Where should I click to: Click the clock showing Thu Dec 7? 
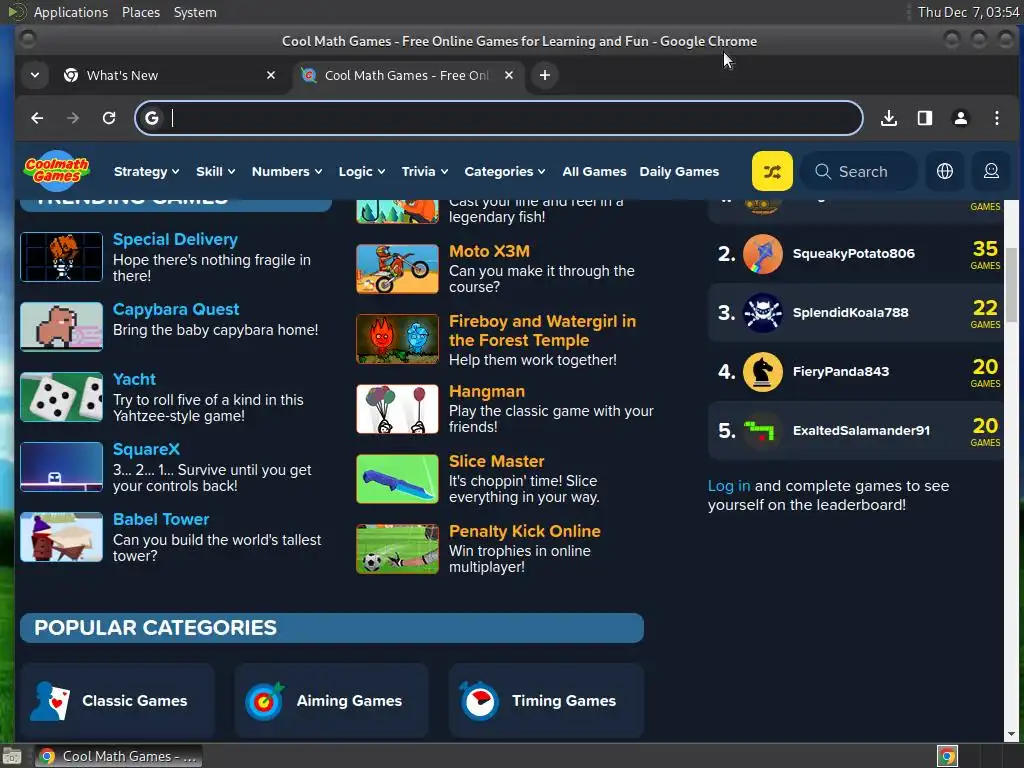coord(968,12)
